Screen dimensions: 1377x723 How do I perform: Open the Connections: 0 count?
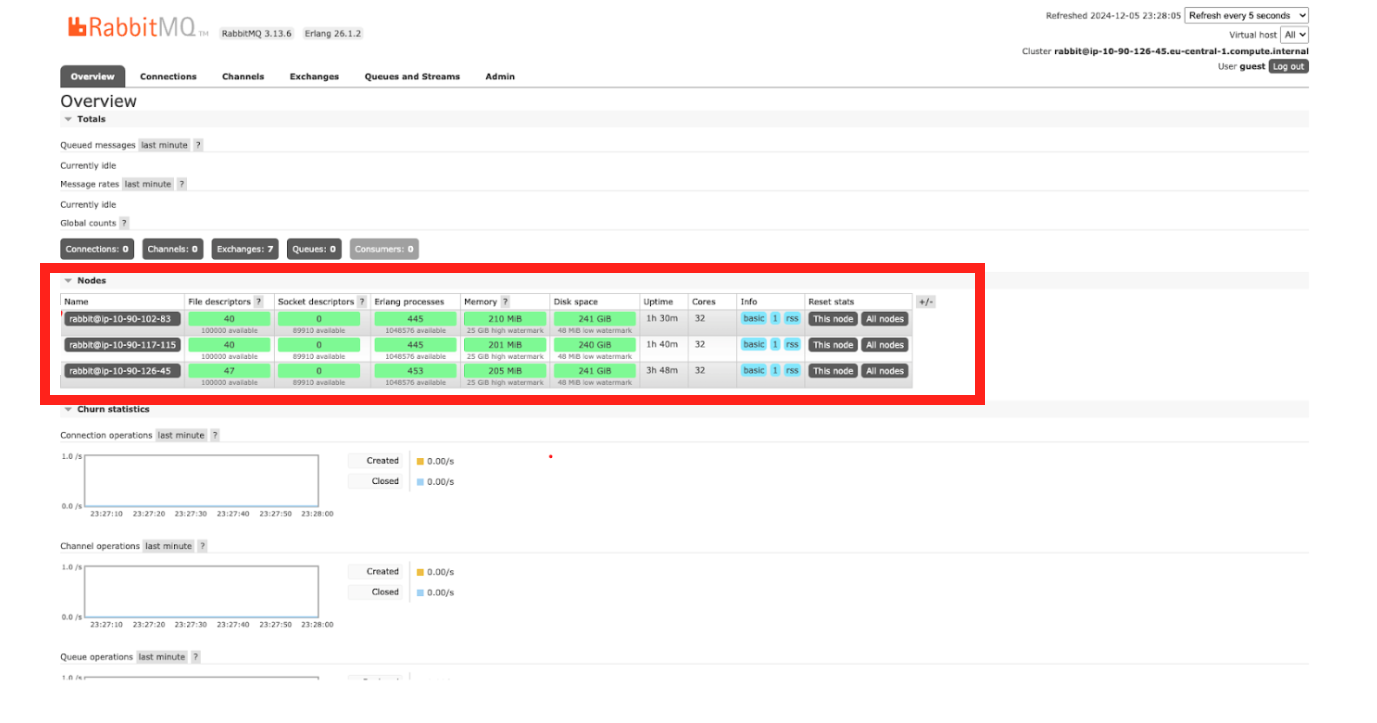[x=97, y=249]
